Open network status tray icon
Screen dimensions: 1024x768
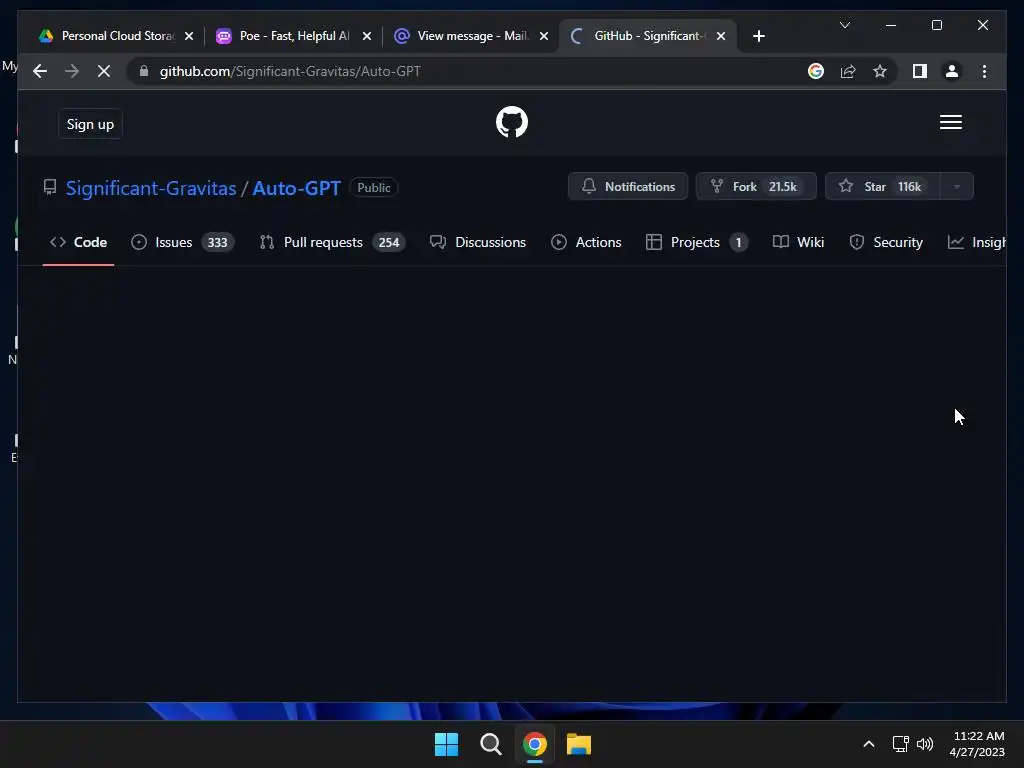pos(901,744)
